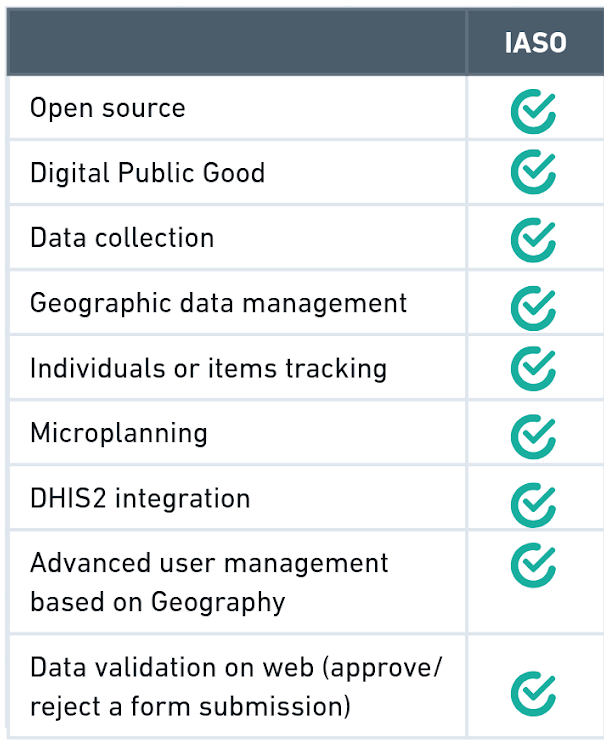The width and height of the screenshot is (604, 747).
Task: Click the Open source row label
Action: (108, 108)
